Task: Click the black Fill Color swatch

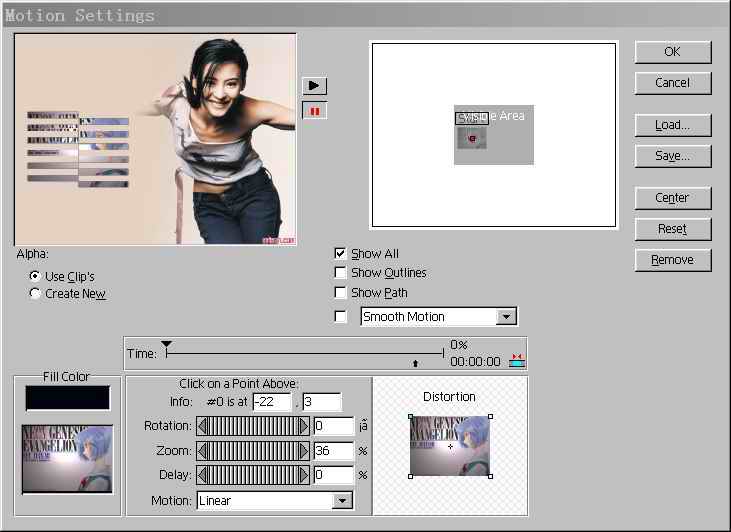Action: coord(67,398)
